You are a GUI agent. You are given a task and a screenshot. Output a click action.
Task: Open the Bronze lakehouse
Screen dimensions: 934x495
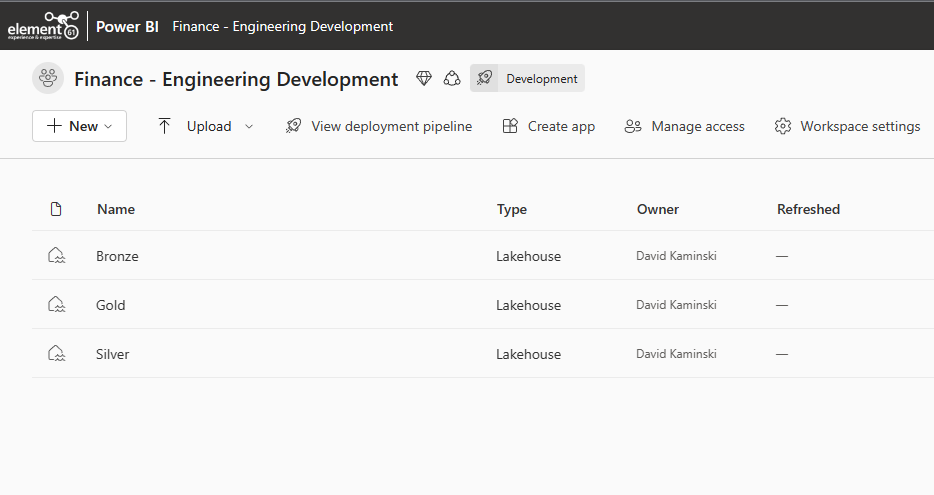tap(117, 256)
